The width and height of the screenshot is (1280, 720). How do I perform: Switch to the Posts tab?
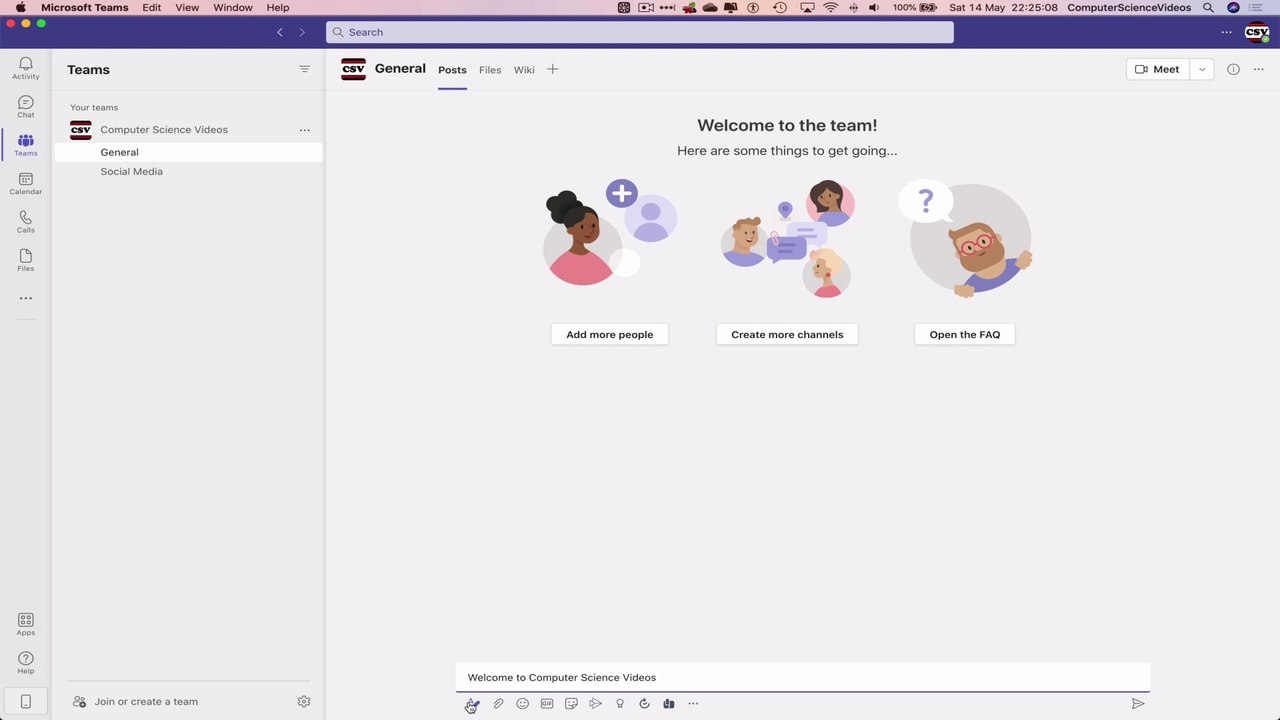point(452,70)
